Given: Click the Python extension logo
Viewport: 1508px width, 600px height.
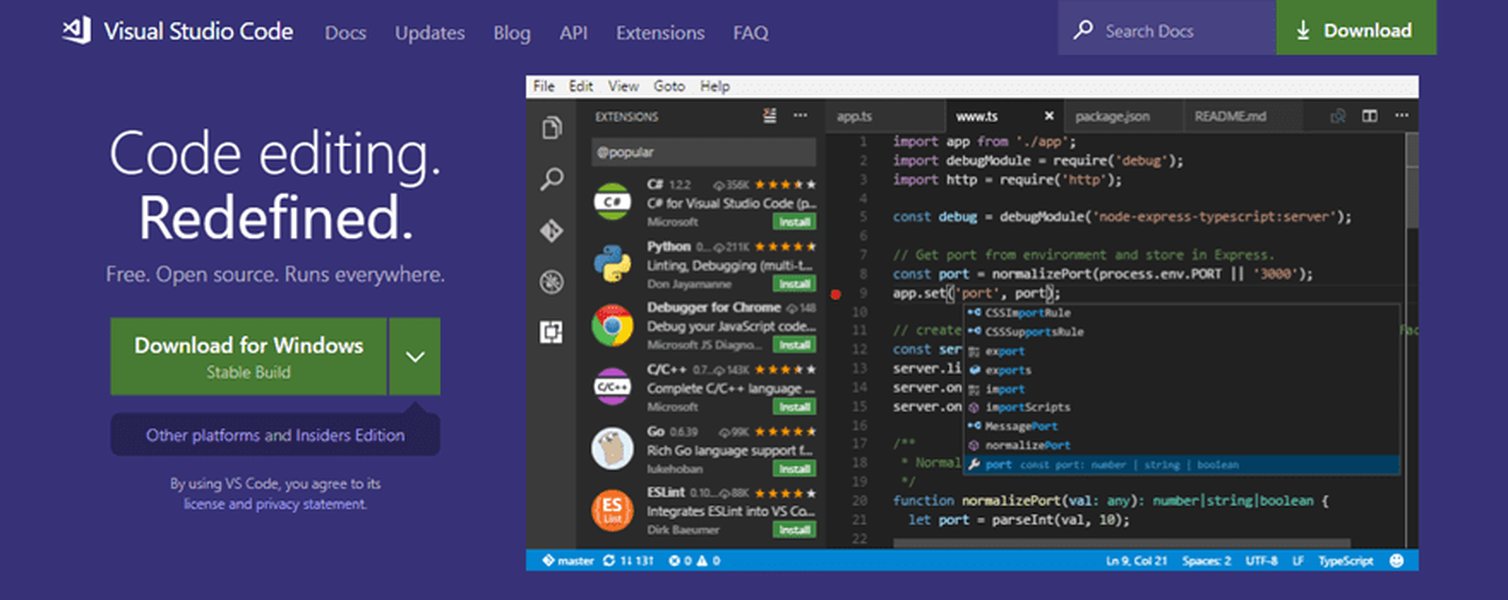Looking at the screenshot, I should tap(612, 263).
